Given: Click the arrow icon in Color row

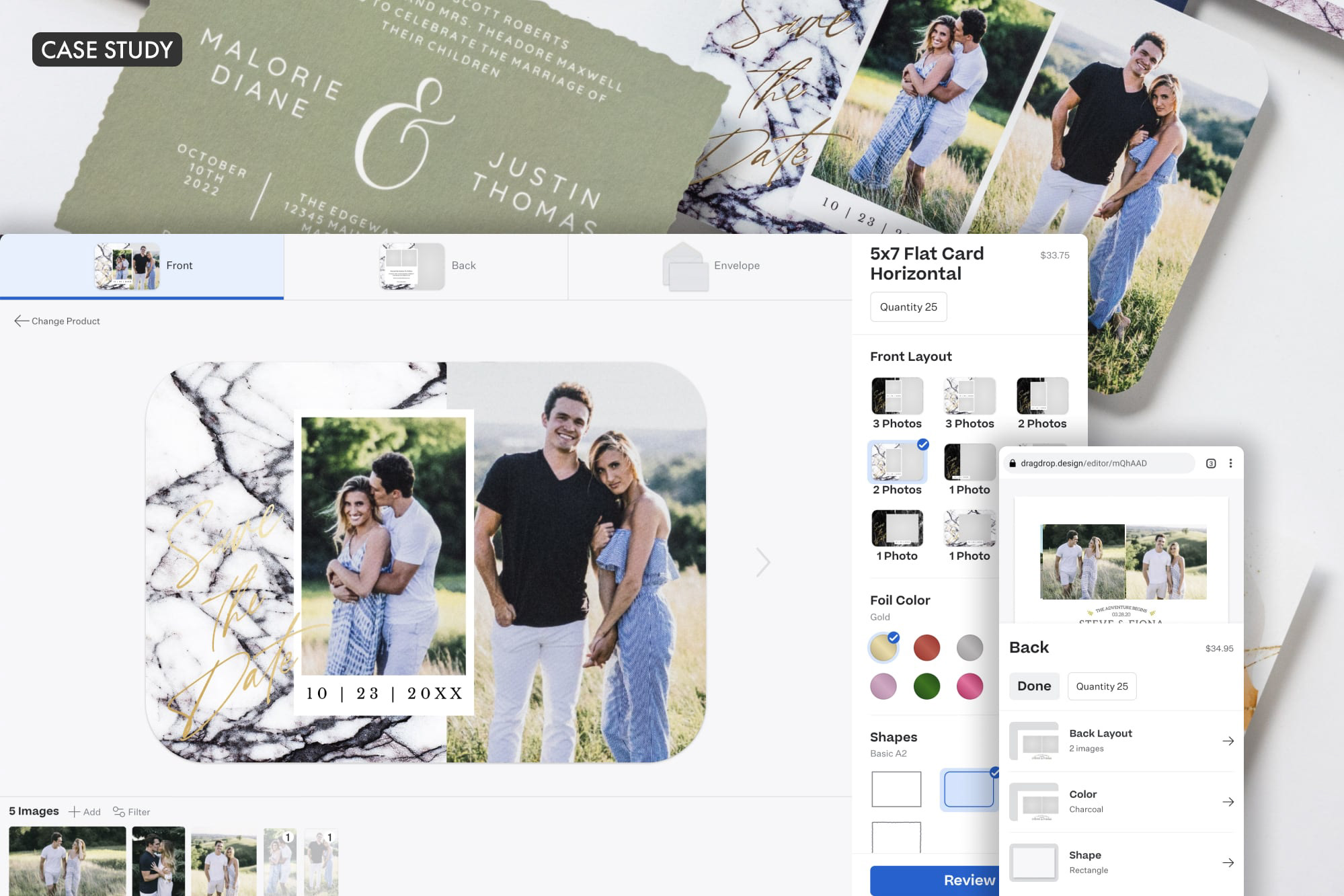Looking at the screenshot, I should 1228,802.
